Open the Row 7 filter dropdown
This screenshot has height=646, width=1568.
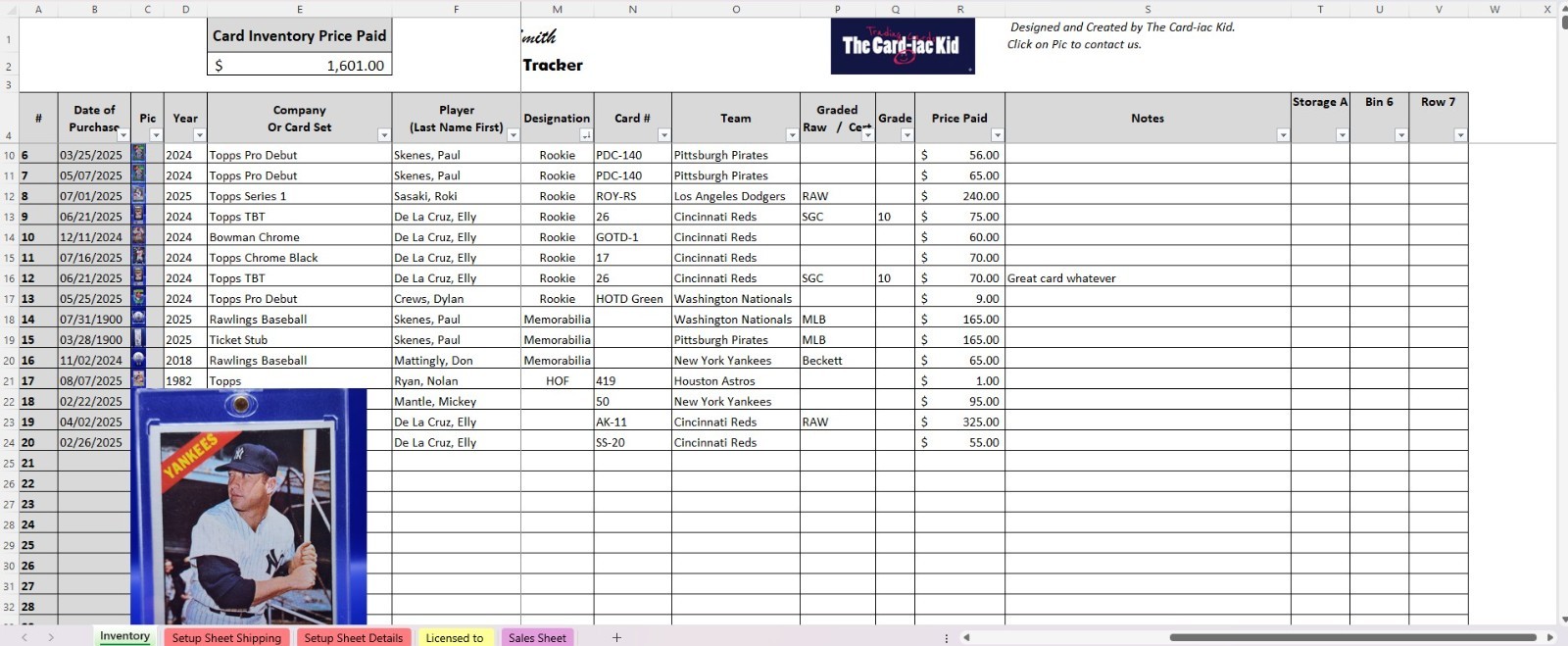click(1460, 135)
